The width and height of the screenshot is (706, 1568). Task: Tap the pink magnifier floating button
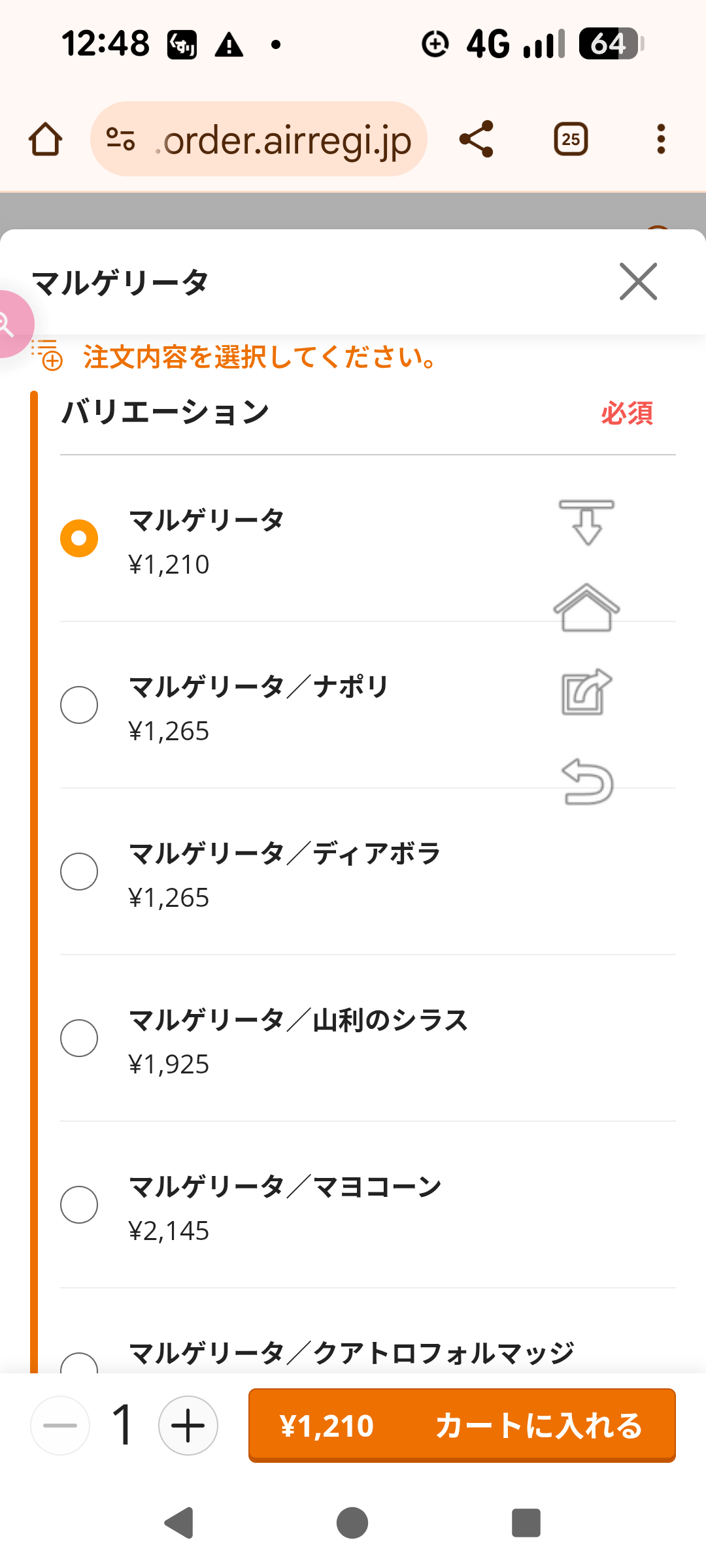[x=9, y=324]
